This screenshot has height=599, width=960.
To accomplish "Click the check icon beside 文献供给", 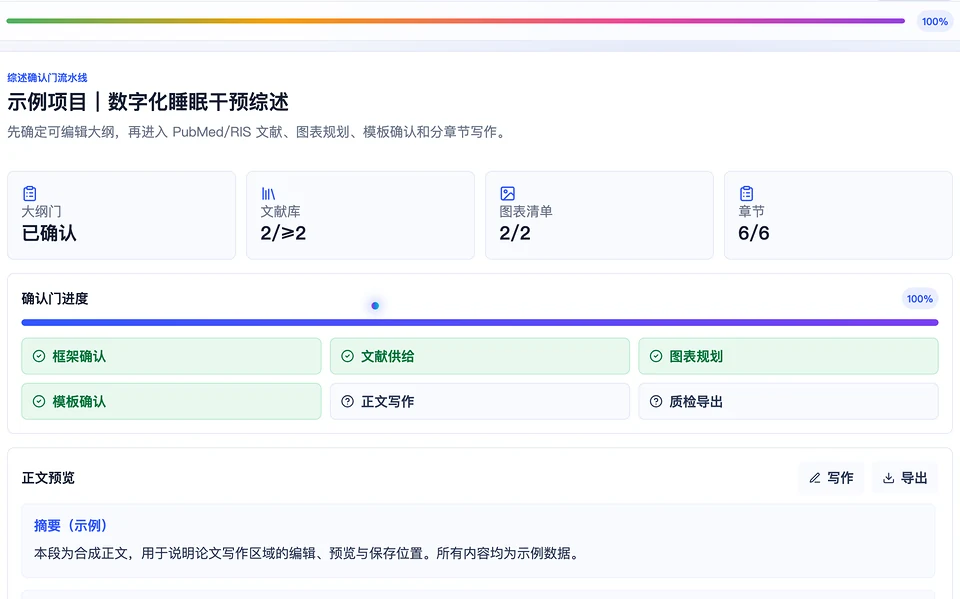I will click(348, 356).
